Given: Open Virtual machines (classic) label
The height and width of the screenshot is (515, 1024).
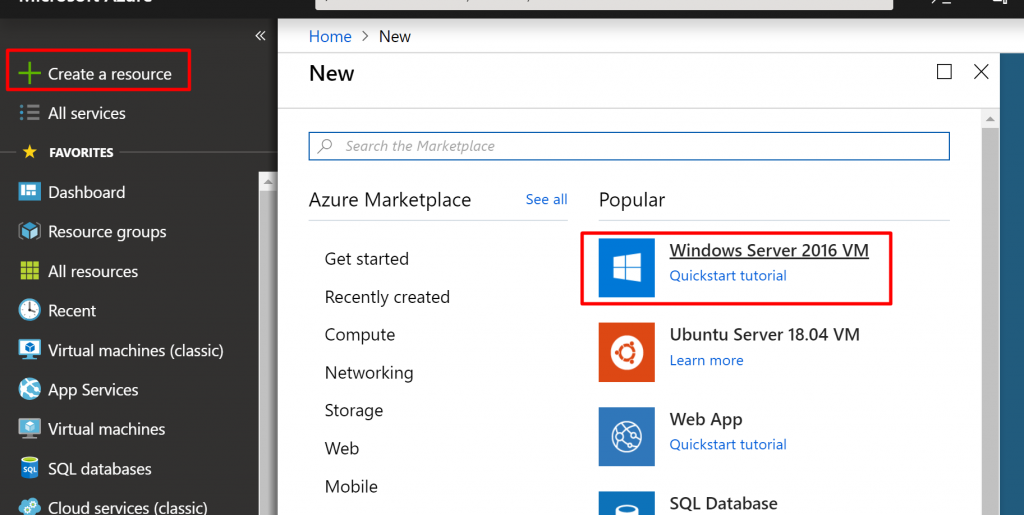Looking at the screenshot, I should (x=136, y=351).
